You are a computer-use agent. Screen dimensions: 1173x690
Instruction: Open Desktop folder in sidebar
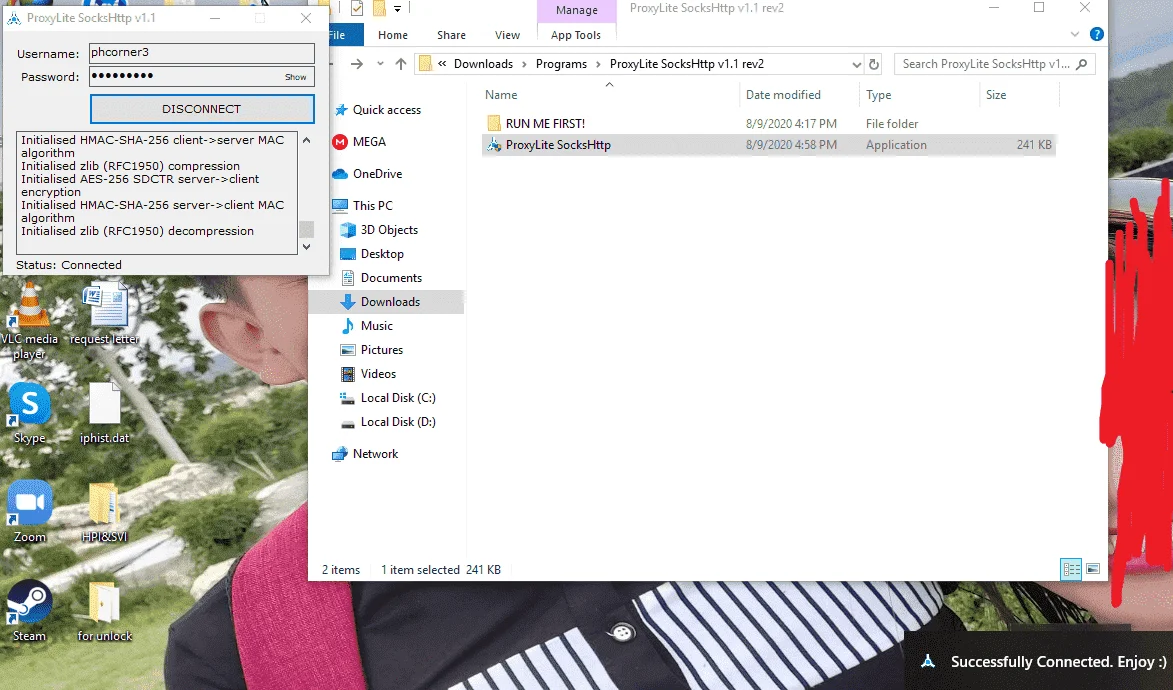[x=382, y=254]
